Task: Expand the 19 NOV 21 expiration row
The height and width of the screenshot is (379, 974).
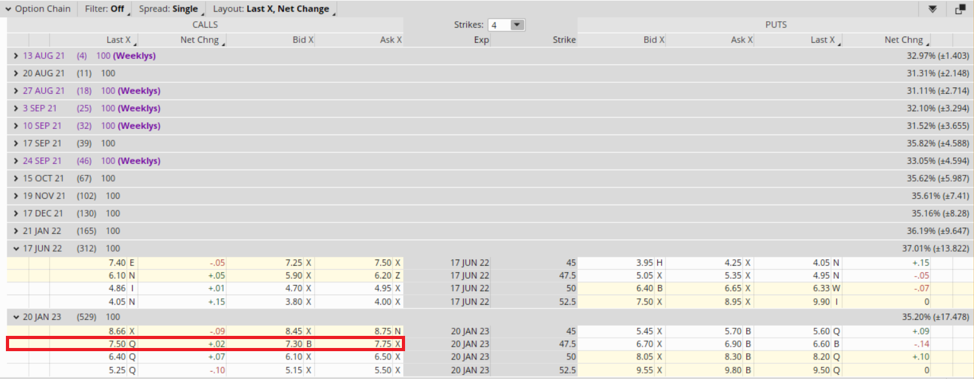Action: pos(16,196)
